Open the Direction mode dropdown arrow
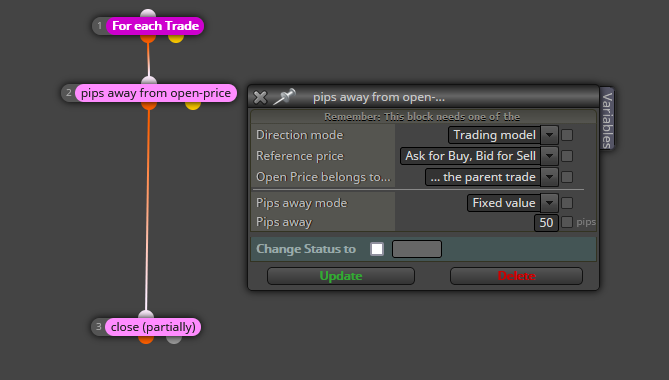Viewport: 669px width, 380px height. click(550, 135)
